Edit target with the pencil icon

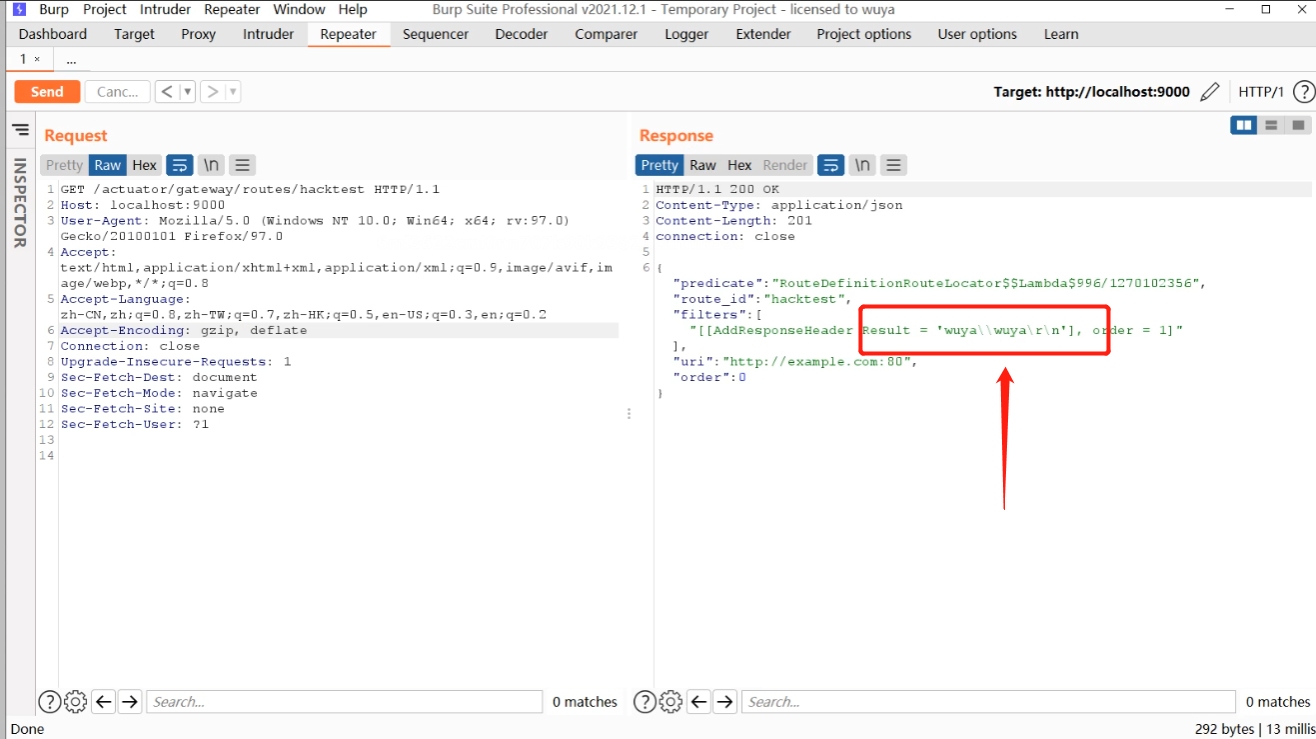(x=1209, y=92)
